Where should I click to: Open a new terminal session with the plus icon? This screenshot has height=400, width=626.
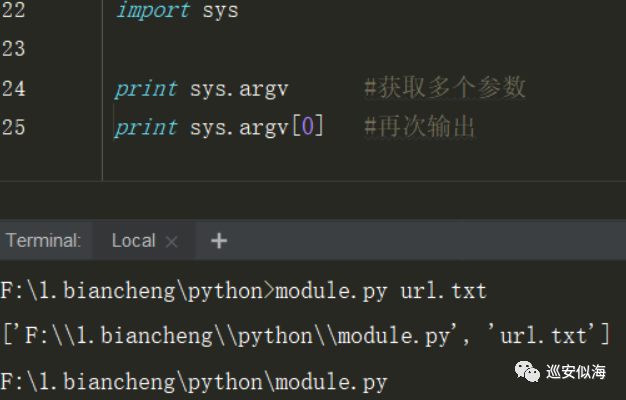(219, 241)
